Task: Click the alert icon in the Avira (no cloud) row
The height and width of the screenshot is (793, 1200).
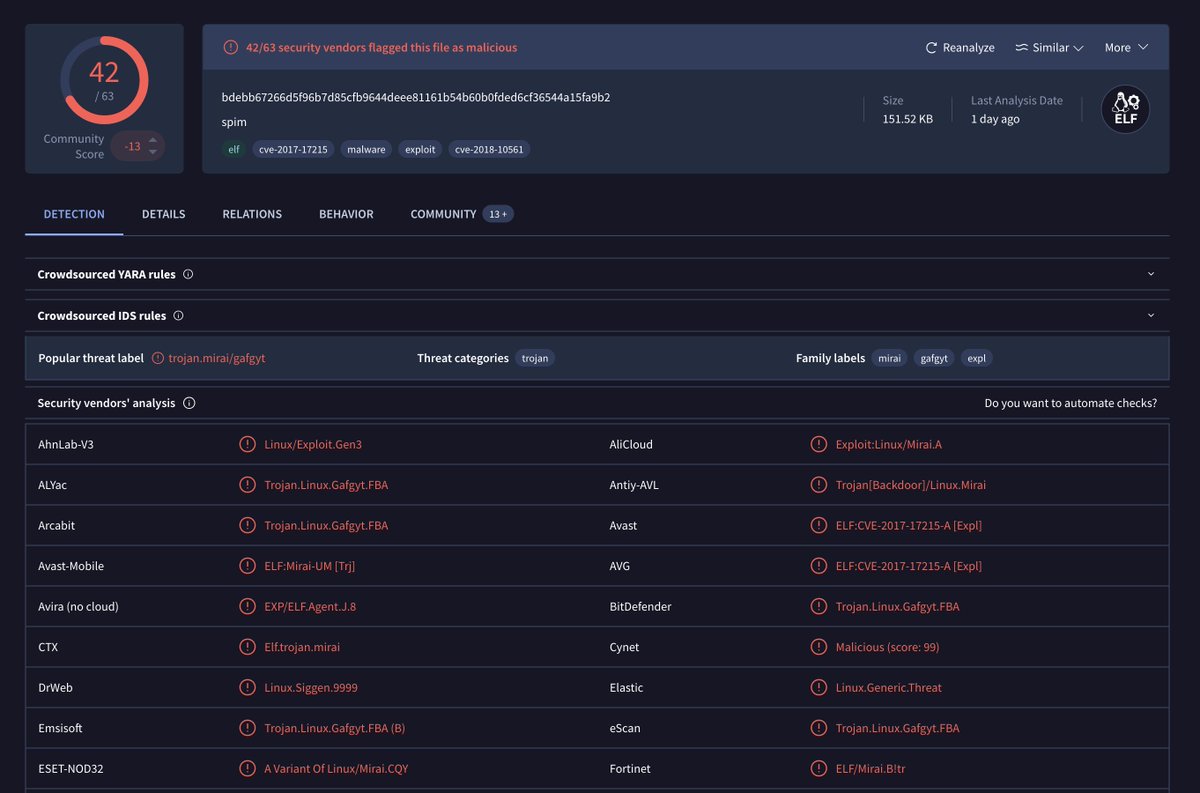Action: point(247,606)
